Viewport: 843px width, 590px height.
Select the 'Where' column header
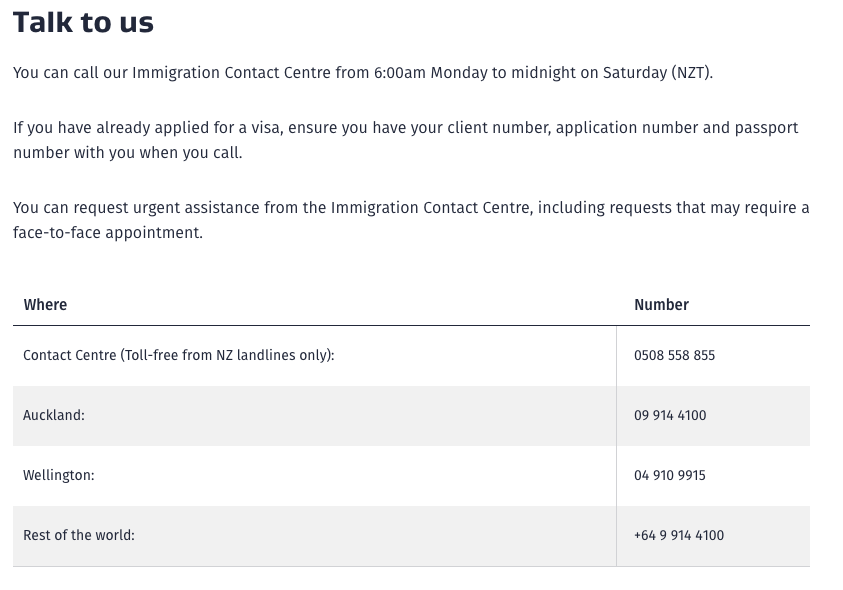pyautogui.click(x=45, y=305)
